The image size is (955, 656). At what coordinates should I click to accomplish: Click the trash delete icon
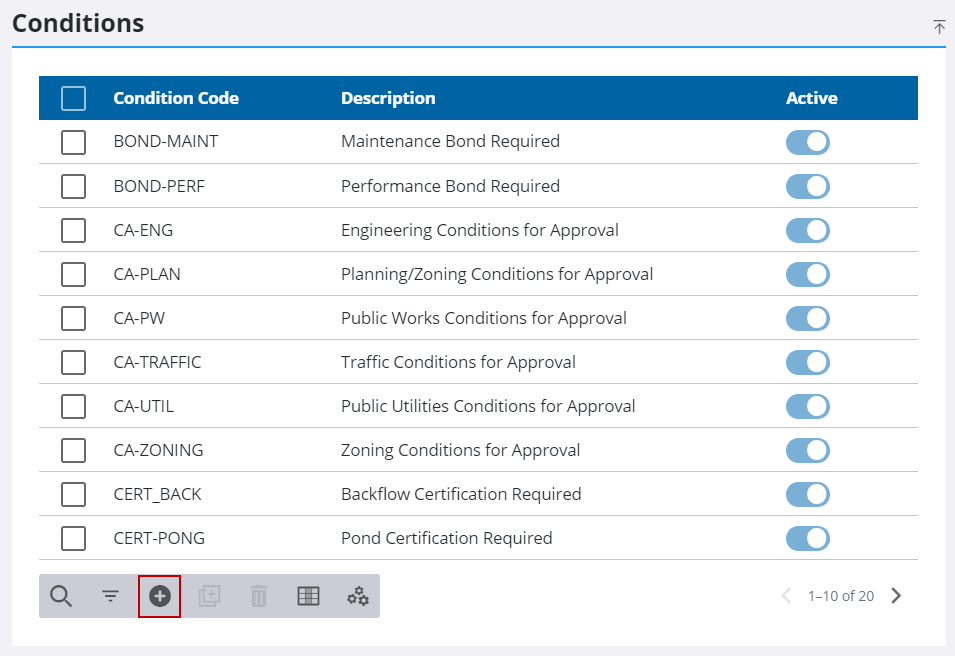(259, 596)
